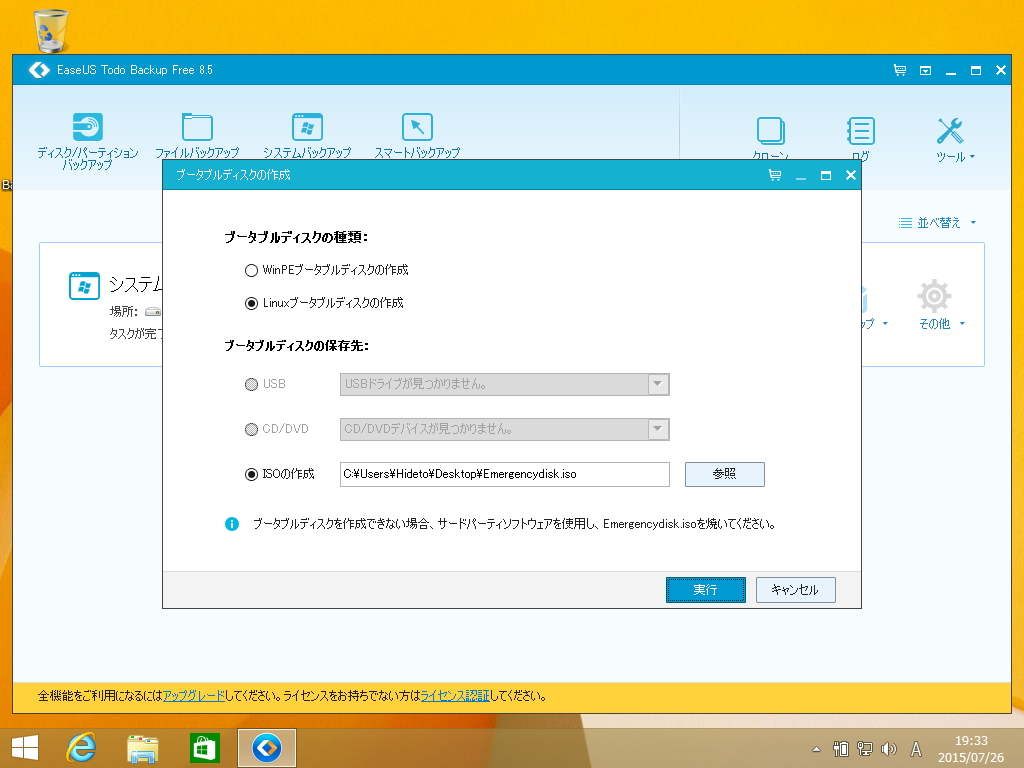Click the IME input mode A indicator
The image size is (1024, 768).
pyautogui.click(x=916, y=749)
